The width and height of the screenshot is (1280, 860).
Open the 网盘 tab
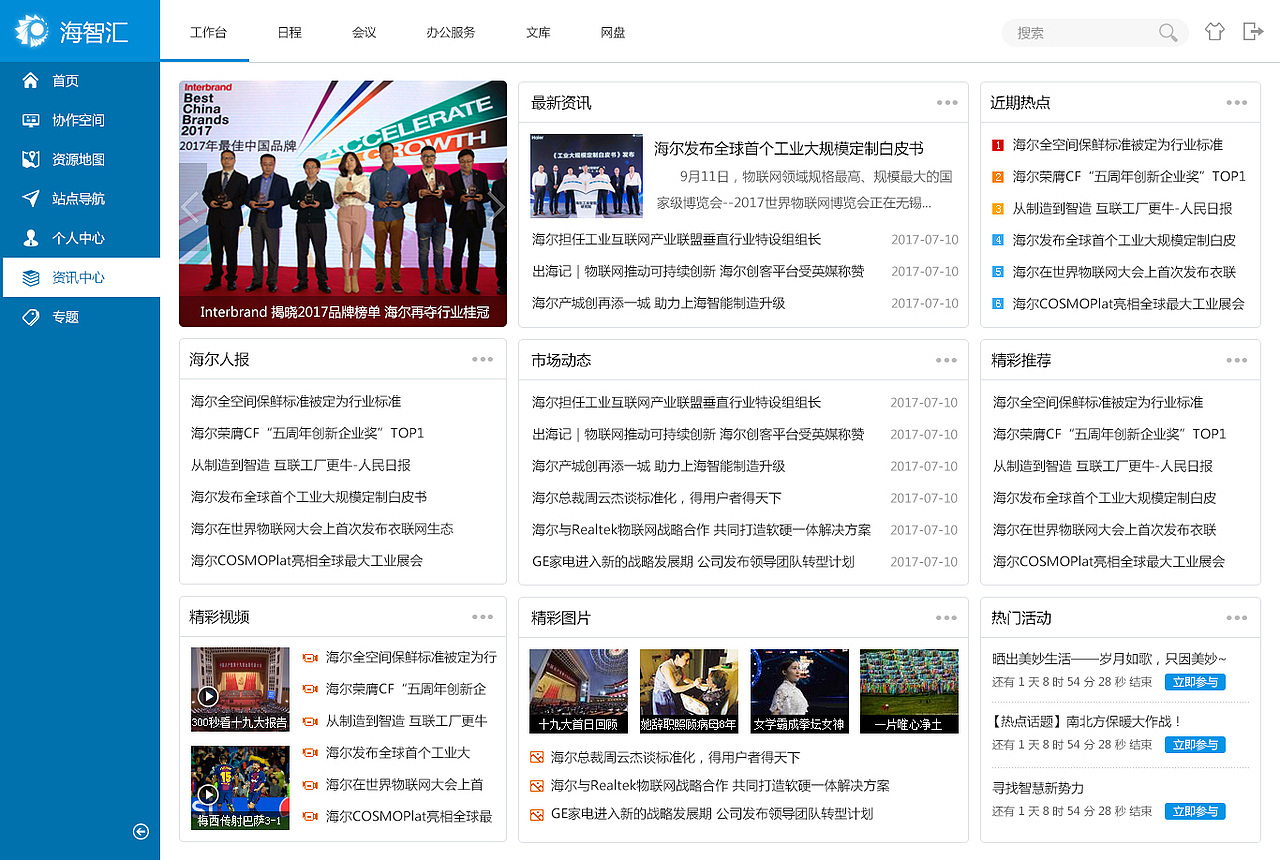coord(612,32)
